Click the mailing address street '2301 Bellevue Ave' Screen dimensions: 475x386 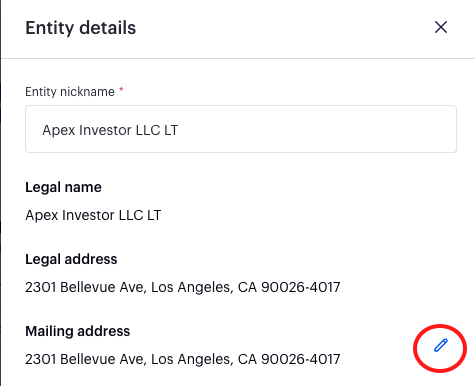(84, 359)
